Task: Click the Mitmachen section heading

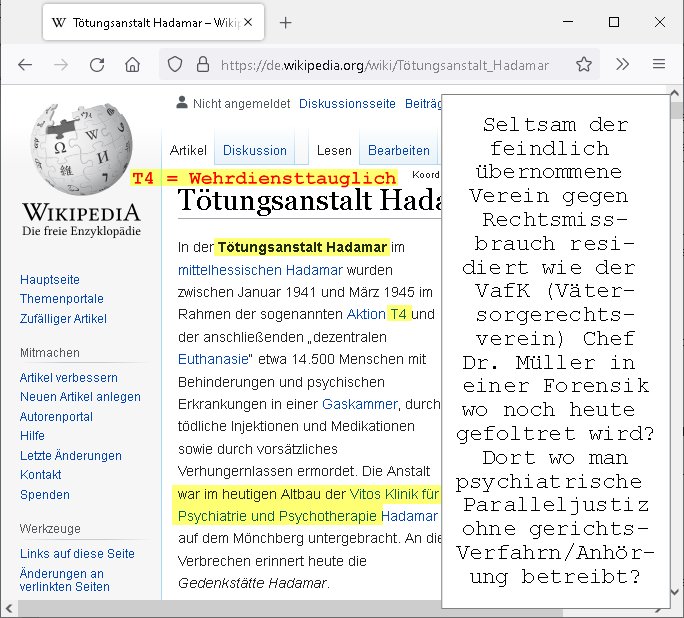Action: 50,353
